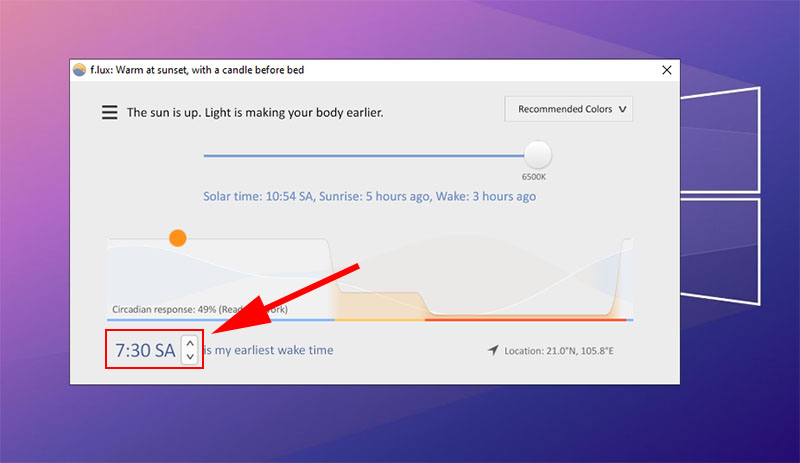Click the yellow sunset segment of timeline bar
This screenshot has height=463, width=800.
tap(380, 320)
